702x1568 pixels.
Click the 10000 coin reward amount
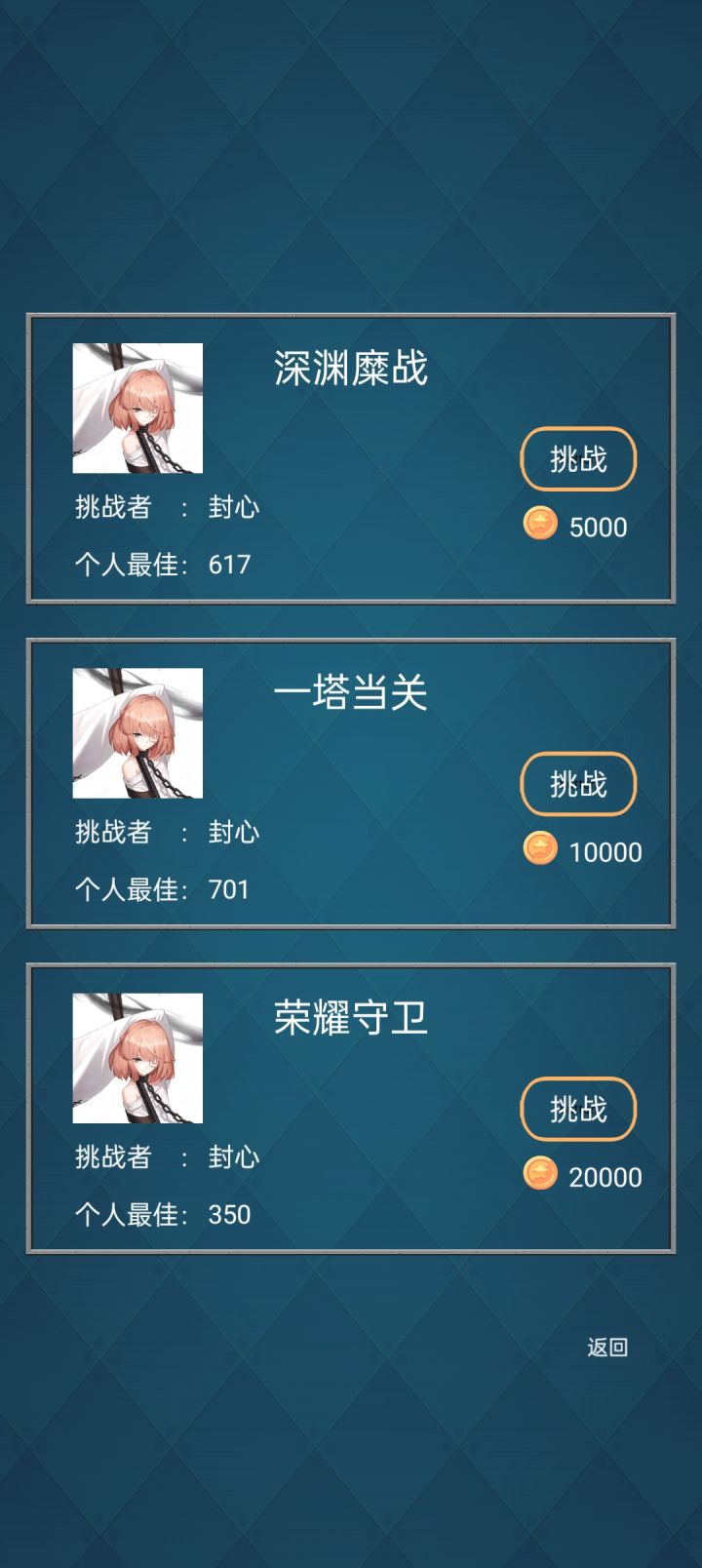click(x=605, y=852)
